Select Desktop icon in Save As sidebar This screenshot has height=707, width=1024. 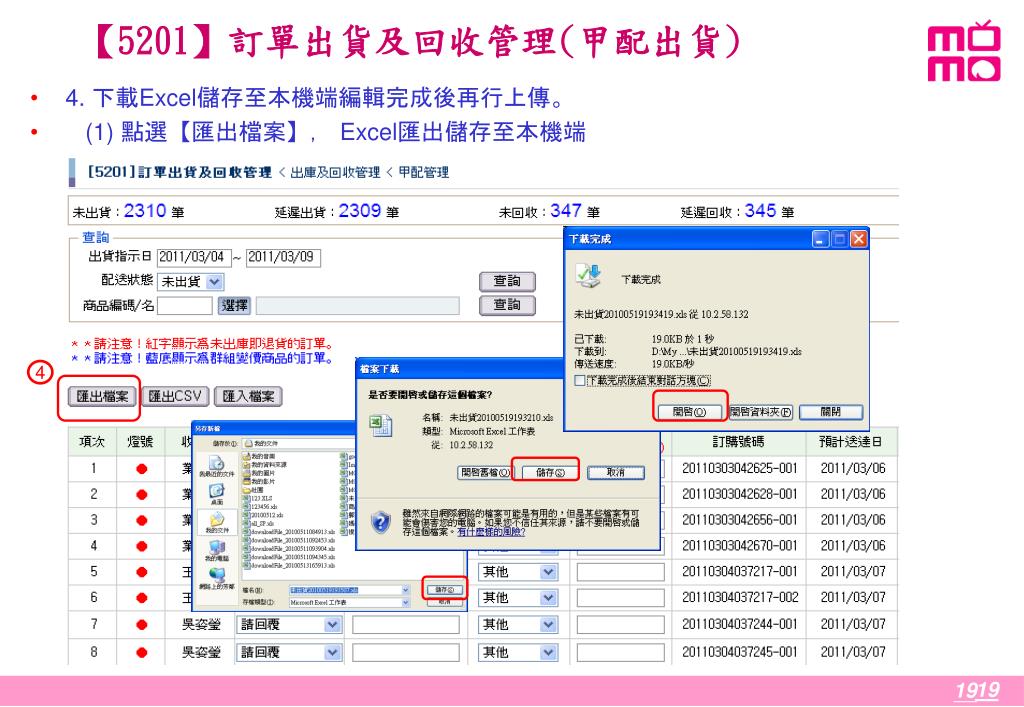[x=216, y=494]
